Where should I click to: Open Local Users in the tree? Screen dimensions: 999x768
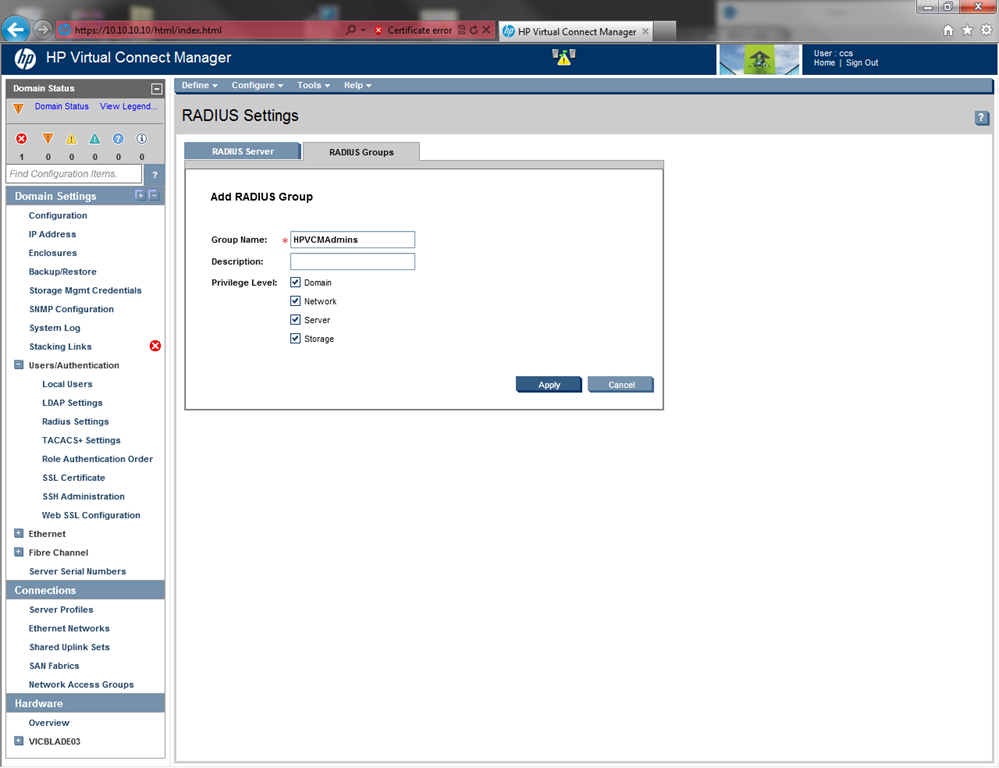tap(67, 384)
